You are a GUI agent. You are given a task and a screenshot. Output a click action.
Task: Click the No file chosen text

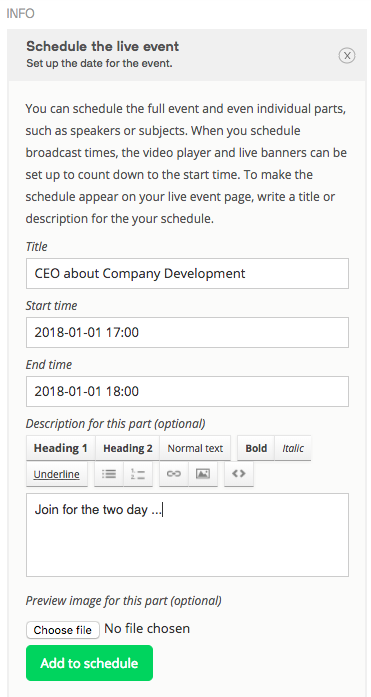point(147,629)
